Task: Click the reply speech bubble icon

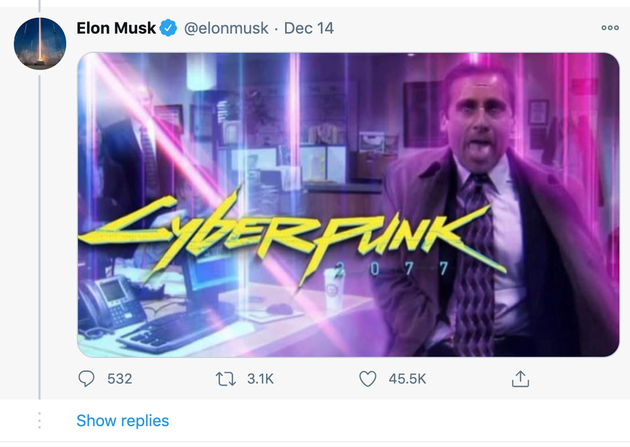Action: pyautogui.click(x=88, y=379)
